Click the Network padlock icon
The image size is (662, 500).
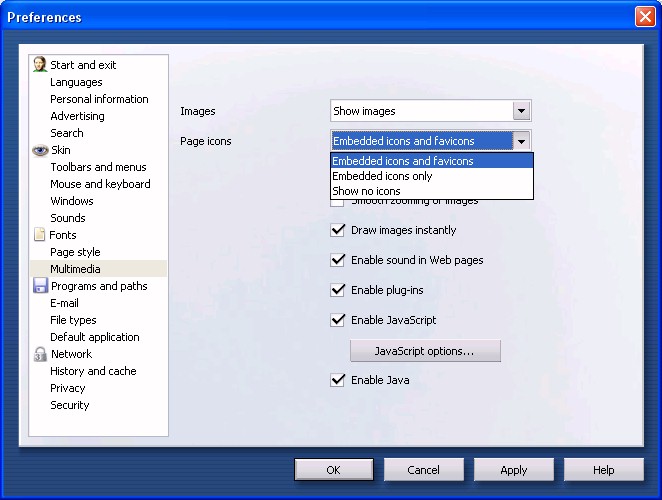[x=40, y=354]
